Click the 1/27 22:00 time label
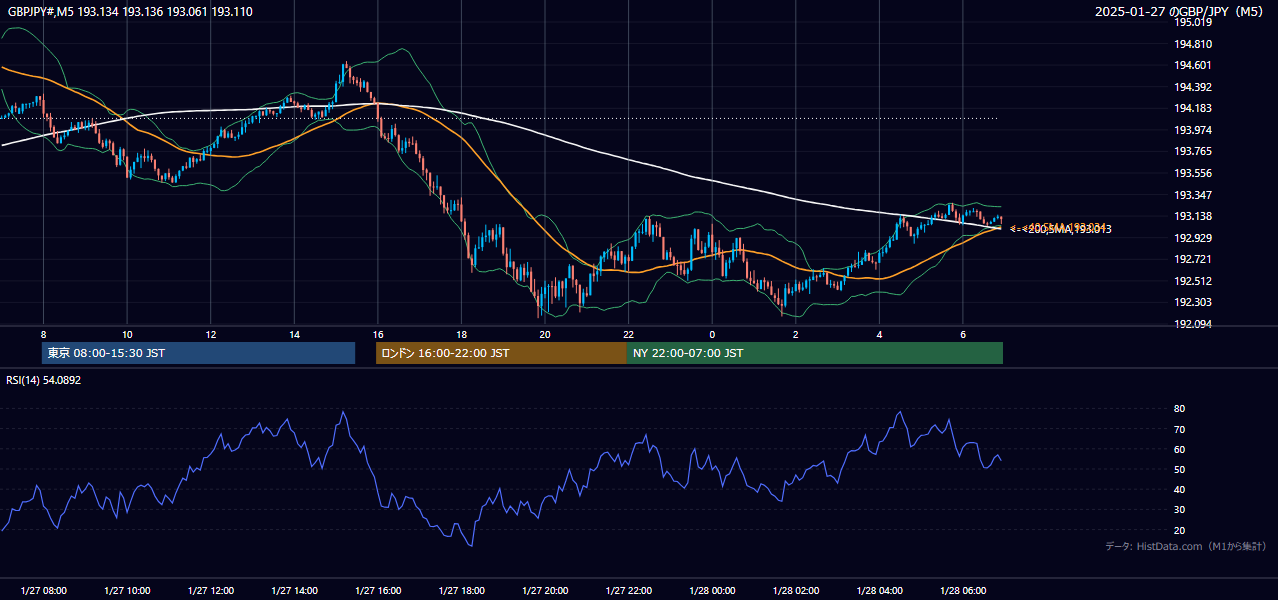1278x600 pixels. [629, 591]
